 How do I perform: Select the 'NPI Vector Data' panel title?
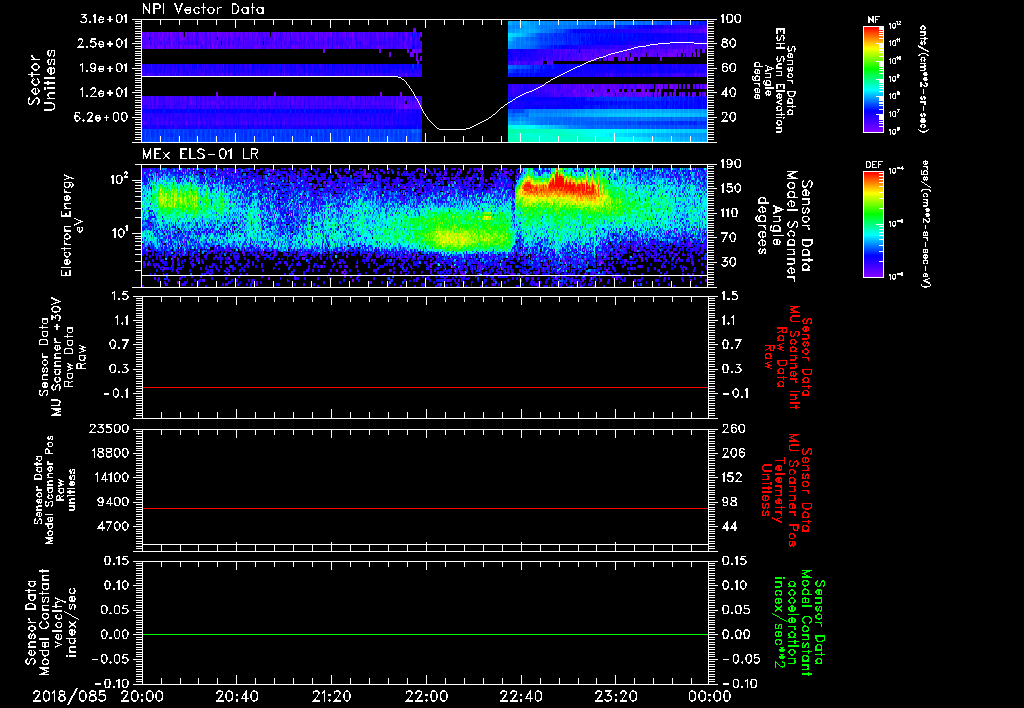point(203,9)
